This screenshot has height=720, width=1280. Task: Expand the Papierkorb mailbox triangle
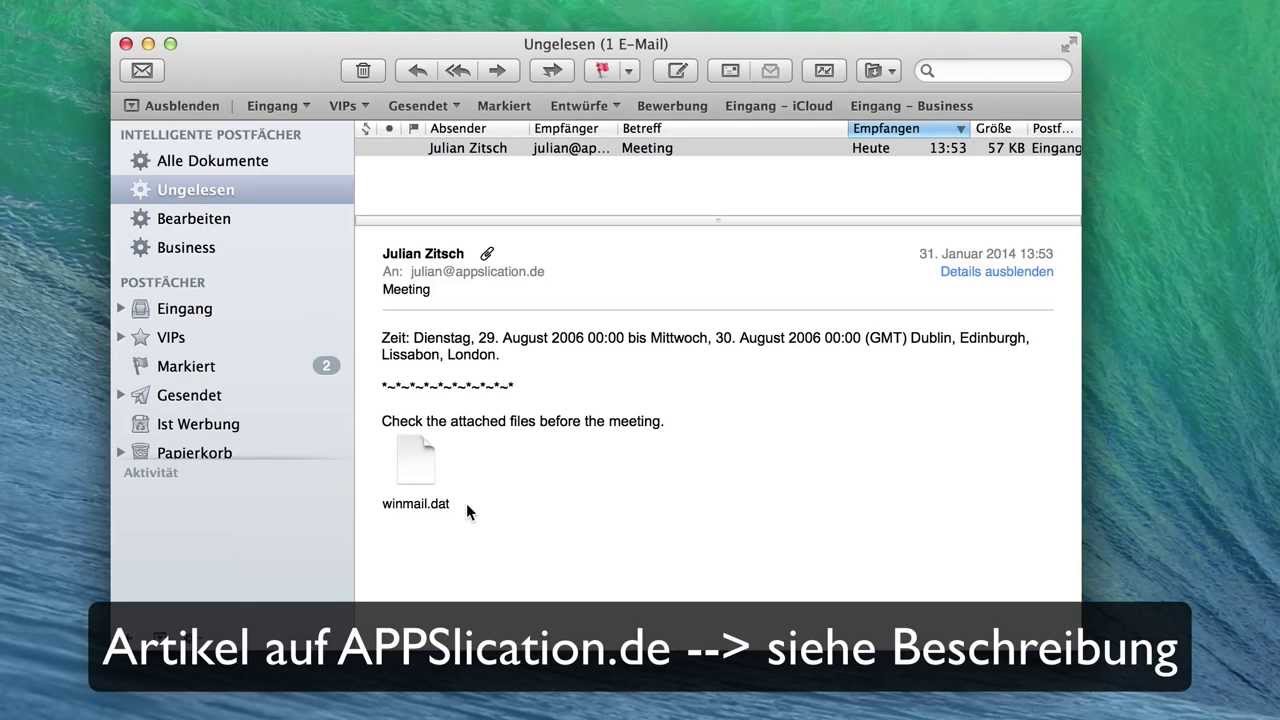coord(121,452)
